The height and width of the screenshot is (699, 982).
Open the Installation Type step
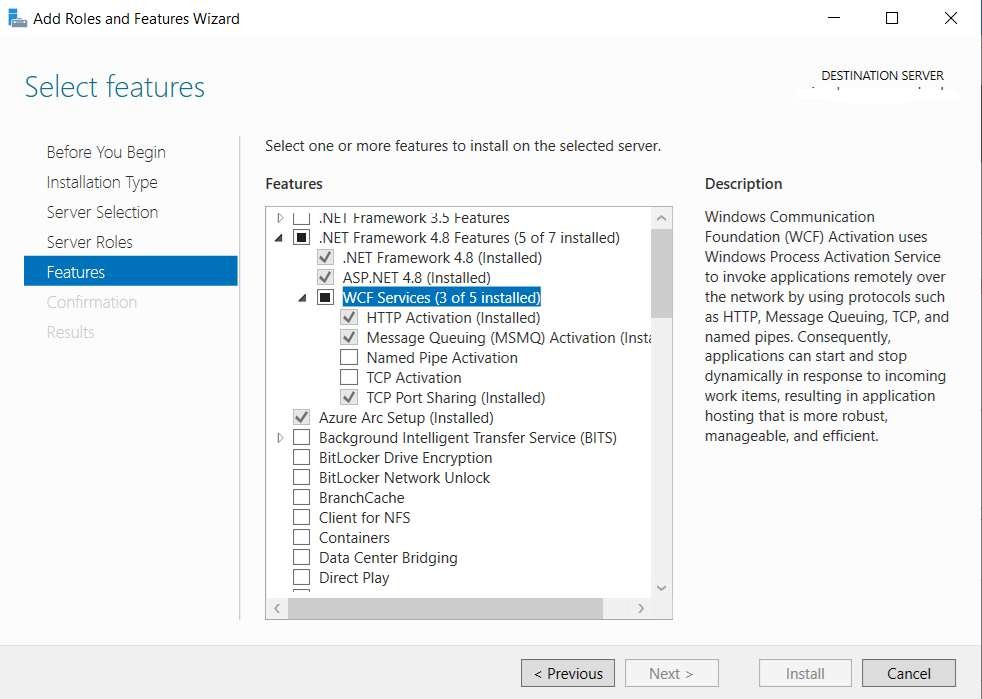101,182
